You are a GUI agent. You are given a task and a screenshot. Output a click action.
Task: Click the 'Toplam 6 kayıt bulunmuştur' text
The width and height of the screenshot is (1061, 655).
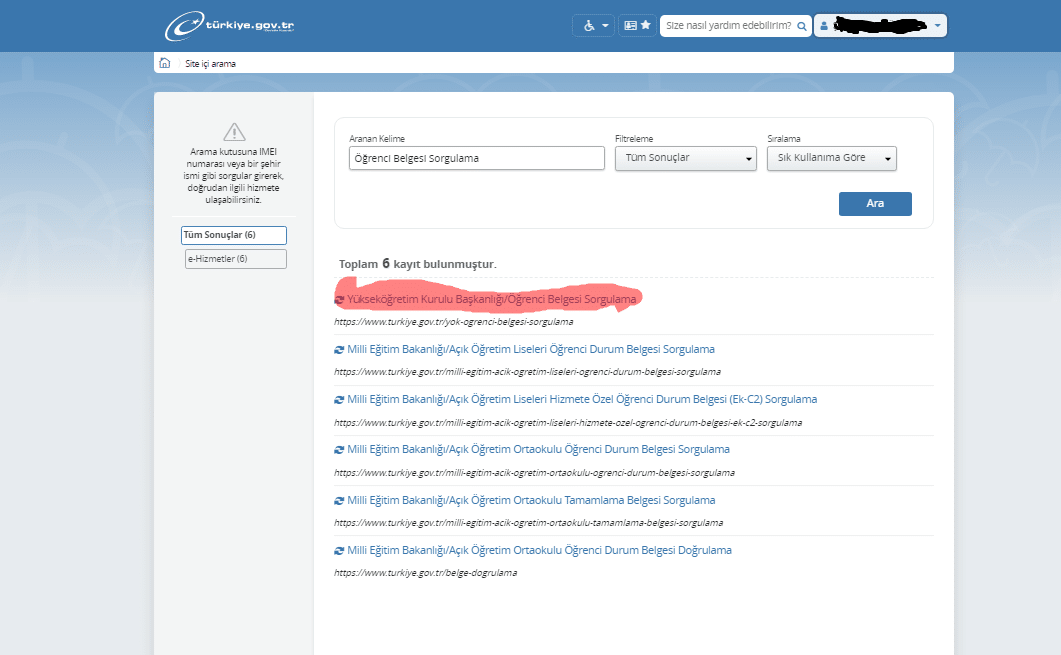(x=417, y=264)
